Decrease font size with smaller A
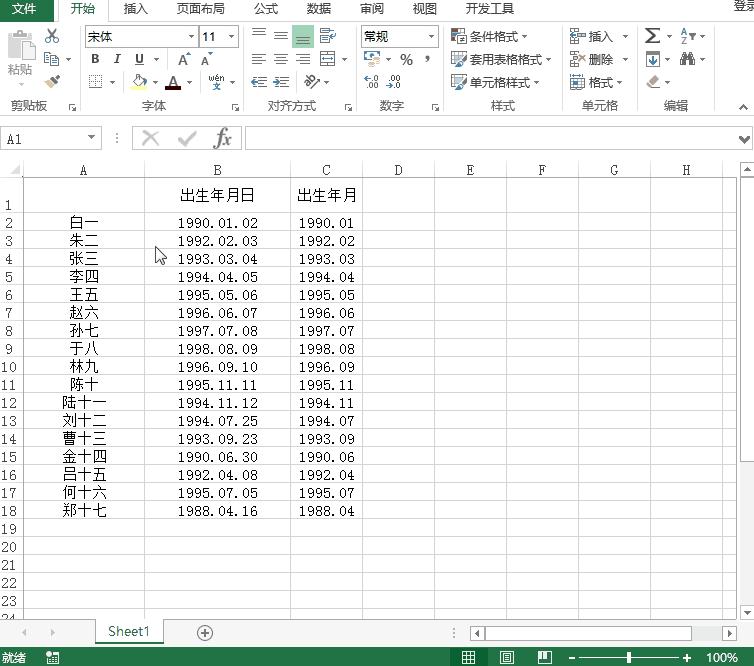The width and height of the screenshot is (754, 666). click(207, 59)
